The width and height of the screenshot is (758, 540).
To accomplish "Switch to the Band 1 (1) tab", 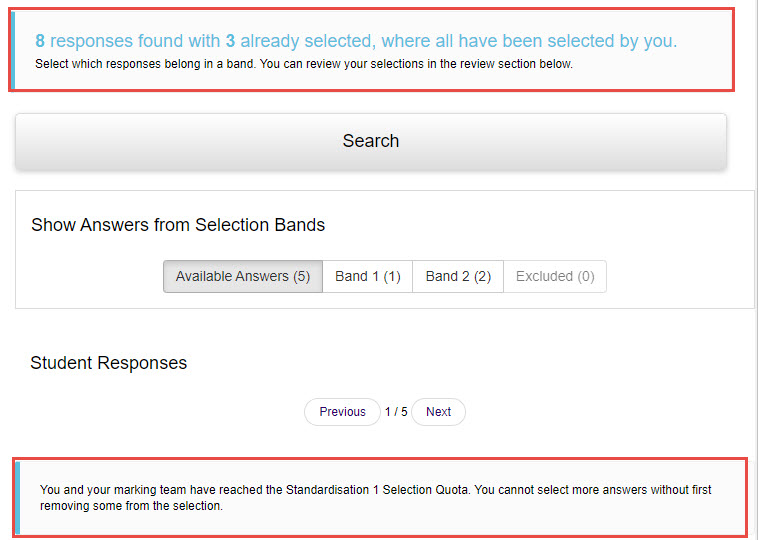I will (x=367, y=276).
